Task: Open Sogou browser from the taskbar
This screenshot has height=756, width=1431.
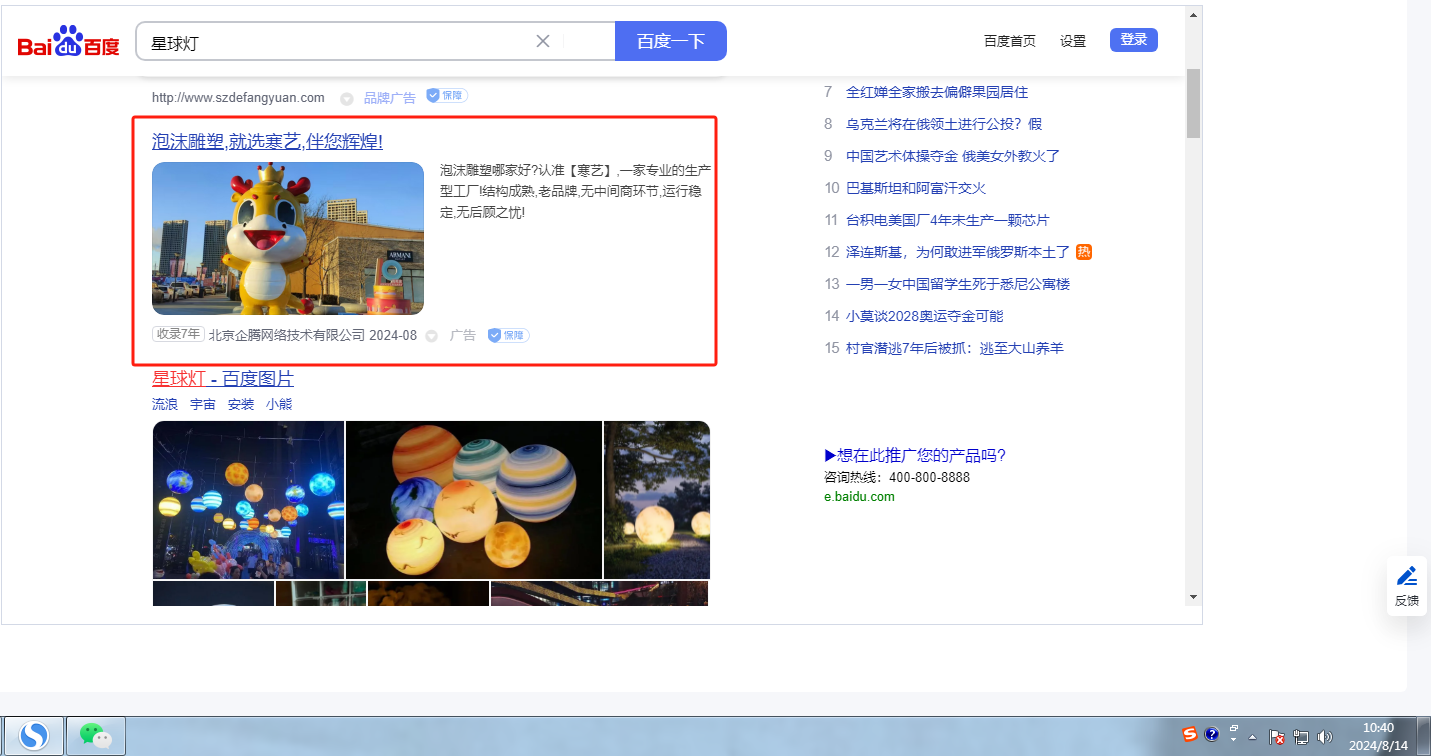Action: point(34,736)
